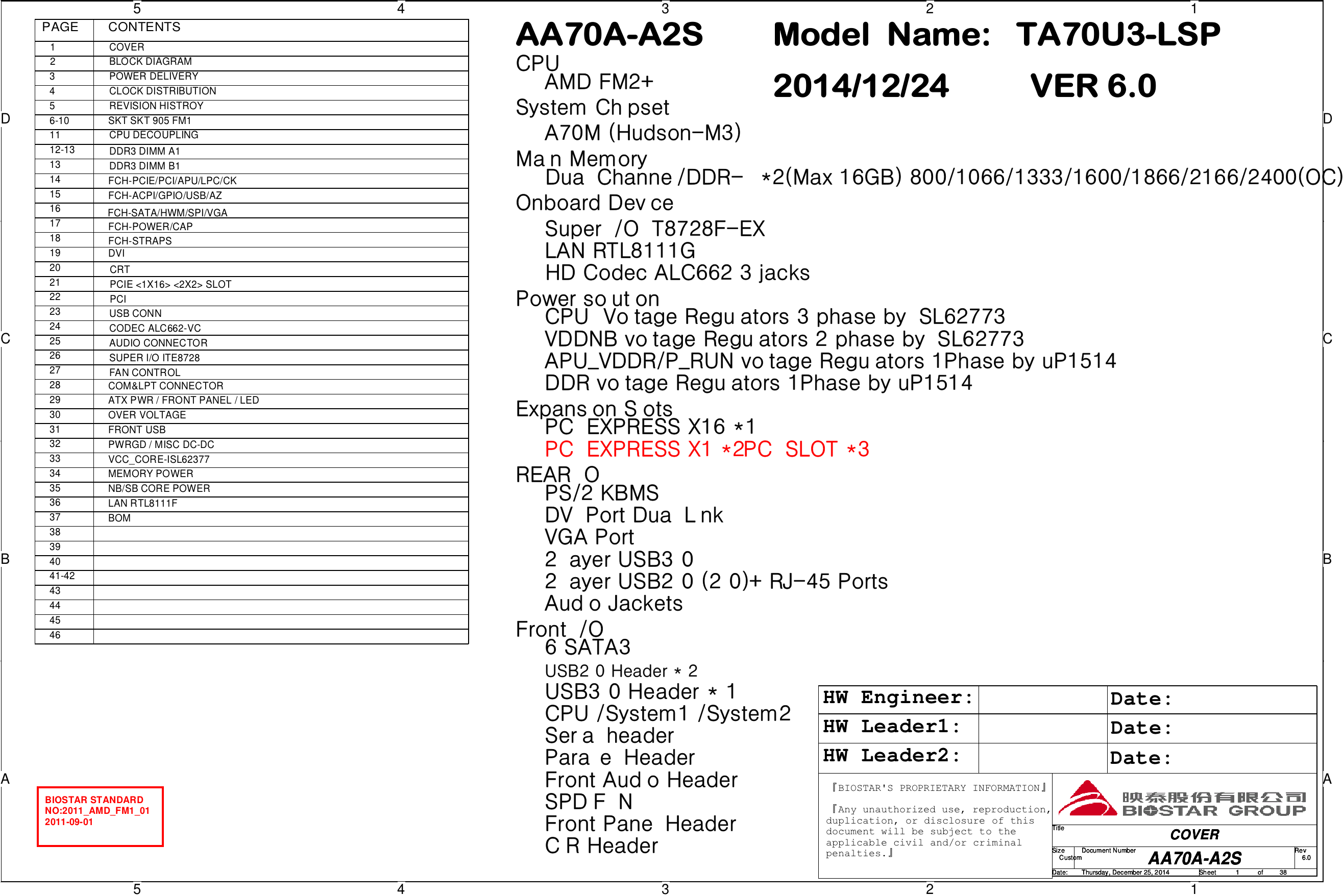Select the VER 6.0 heading
Screen dimensions: 1343x896
pos(1093,86)
